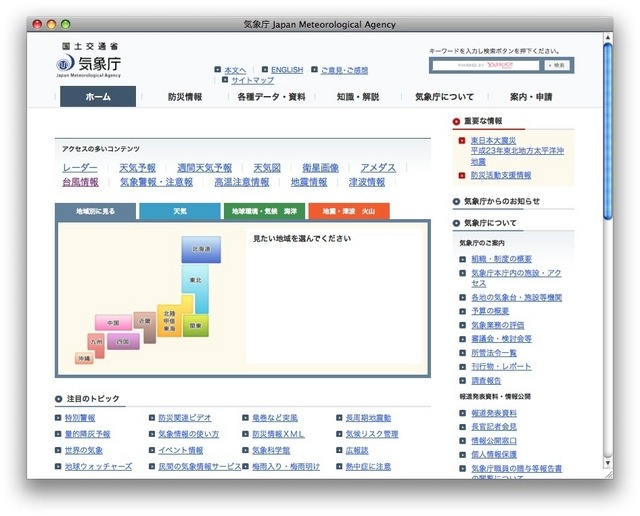Choose the Shikoku region map tile
The image size is (640, 516).
click(x=124, y=342)
